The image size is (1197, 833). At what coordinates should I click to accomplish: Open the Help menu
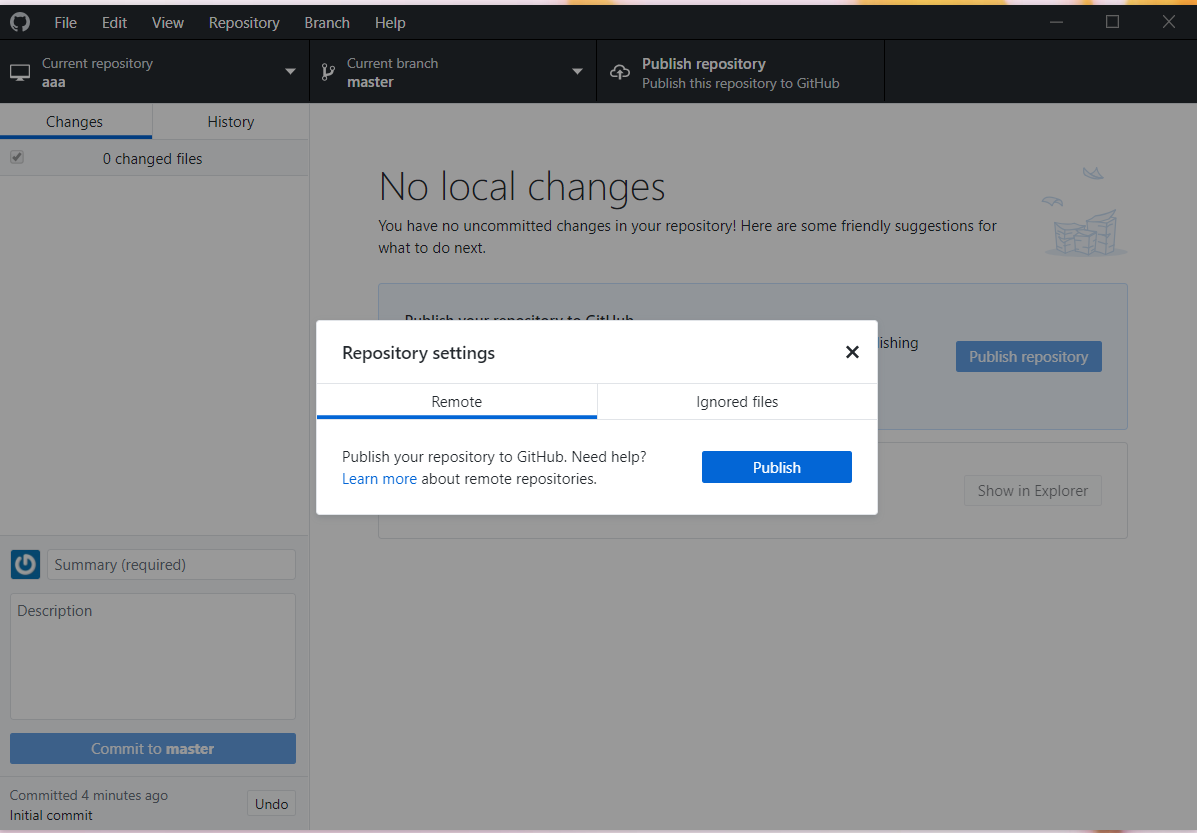(390, 23)
